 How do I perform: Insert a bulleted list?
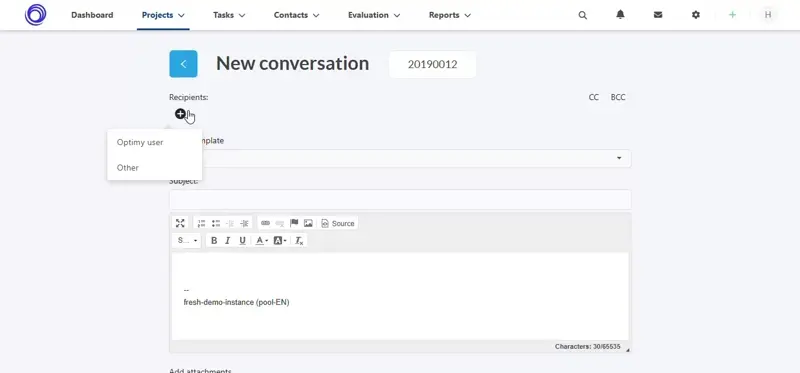pyautogui.click(x=216, y=223)
